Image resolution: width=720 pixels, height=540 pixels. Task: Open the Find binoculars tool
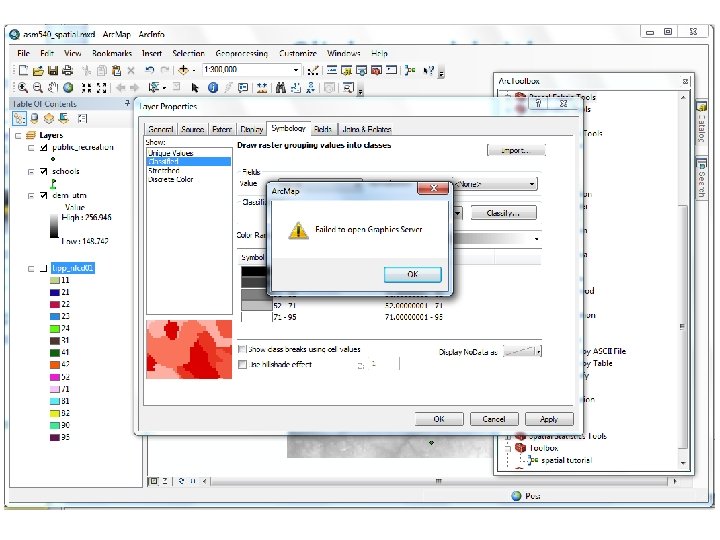pos(281,87)
